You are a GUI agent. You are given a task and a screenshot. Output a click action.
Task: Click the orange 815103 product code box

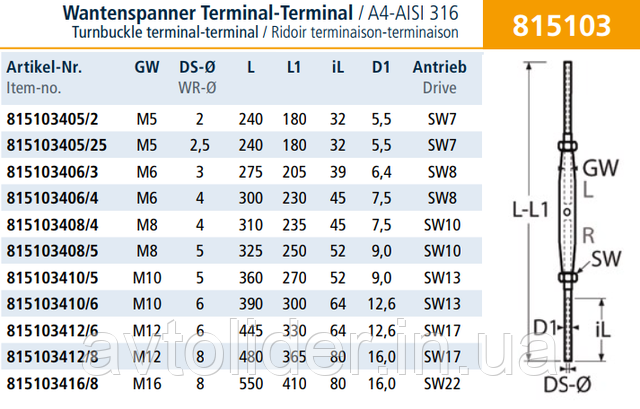(561, 24)
